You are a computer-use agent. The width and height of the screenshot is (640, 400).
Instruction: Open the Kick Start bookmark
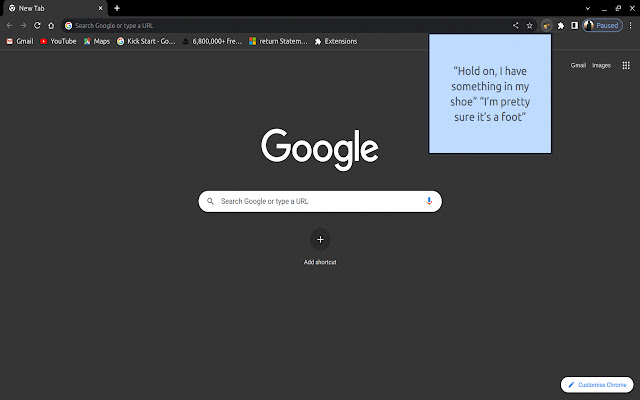146,41
